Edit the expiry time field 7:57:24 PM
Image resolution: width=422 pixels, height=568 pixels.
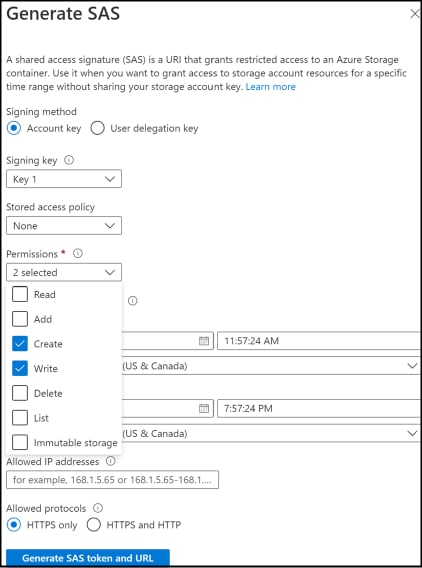point(319,409)
